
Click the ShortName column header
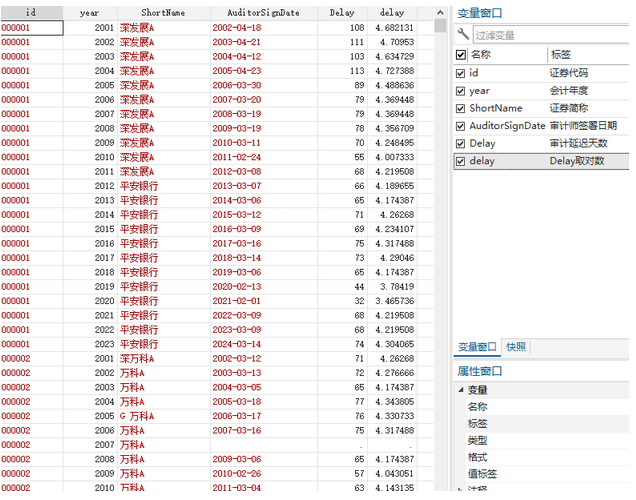(164, 13)
